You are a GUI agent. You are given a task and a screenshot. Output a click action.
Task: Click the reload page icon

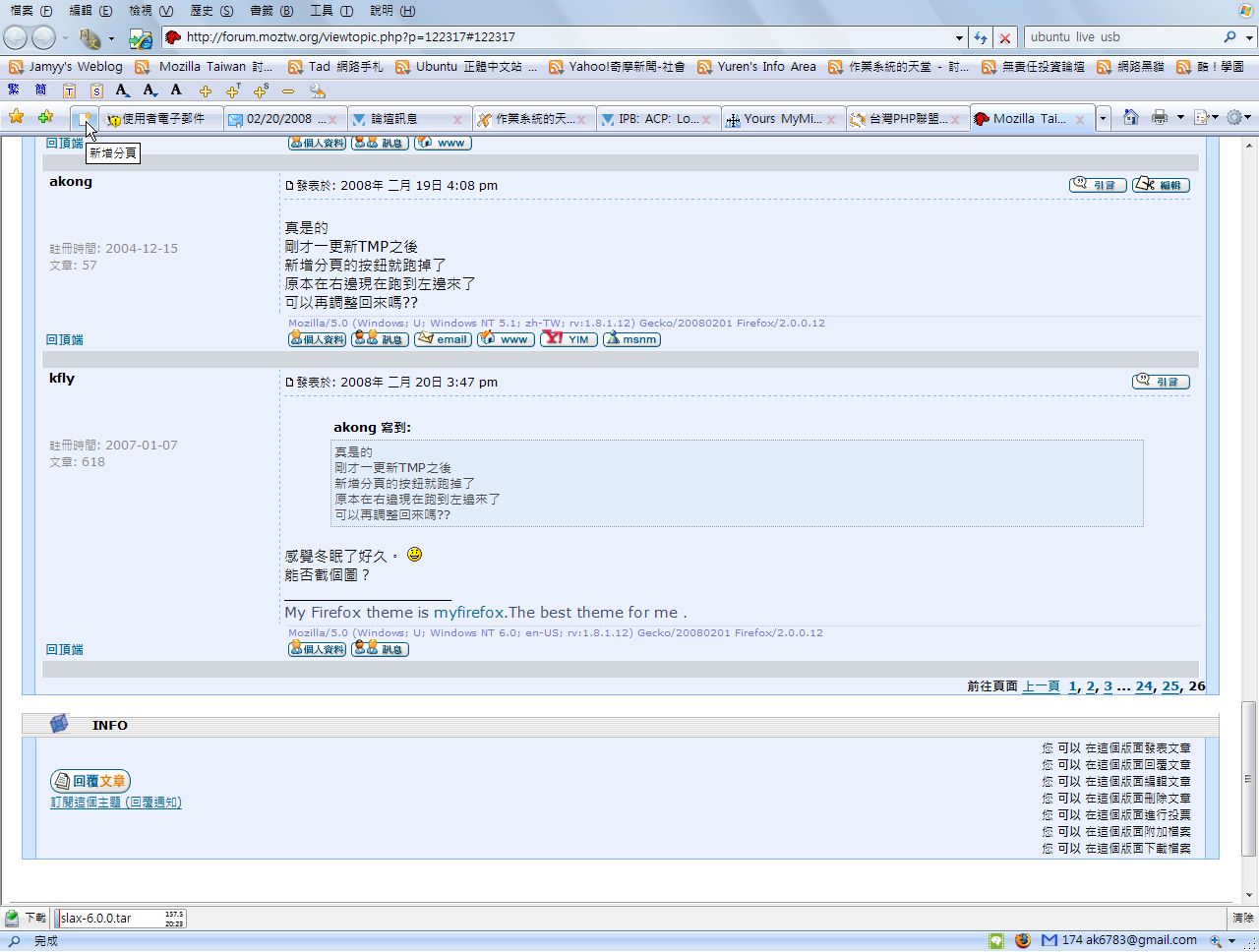click(x=981, y=37)
